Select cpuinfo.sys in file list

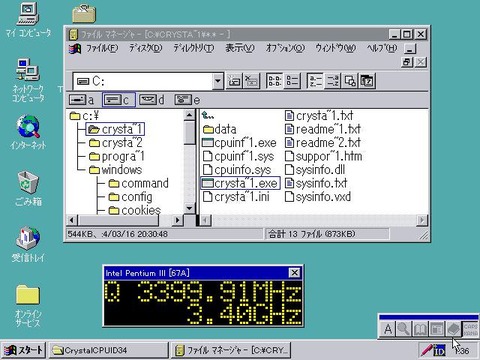(237, 170)
